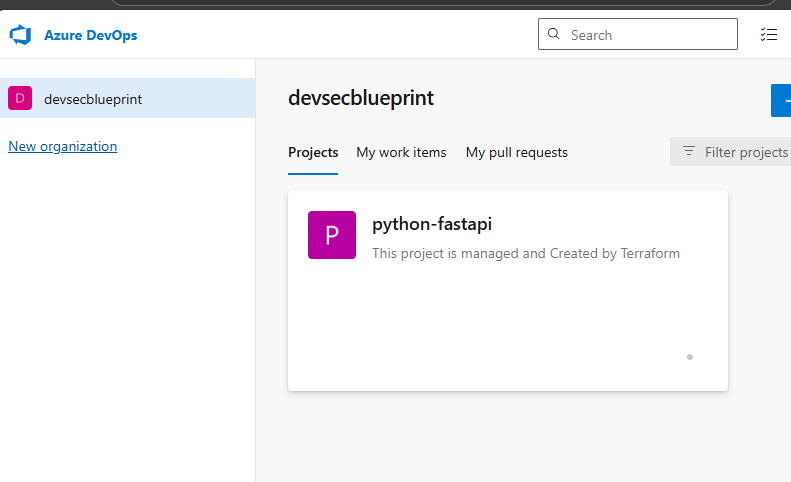Click the magnifier icon in Search box
This screenshot has height=482, width=791.
[554, 34]
